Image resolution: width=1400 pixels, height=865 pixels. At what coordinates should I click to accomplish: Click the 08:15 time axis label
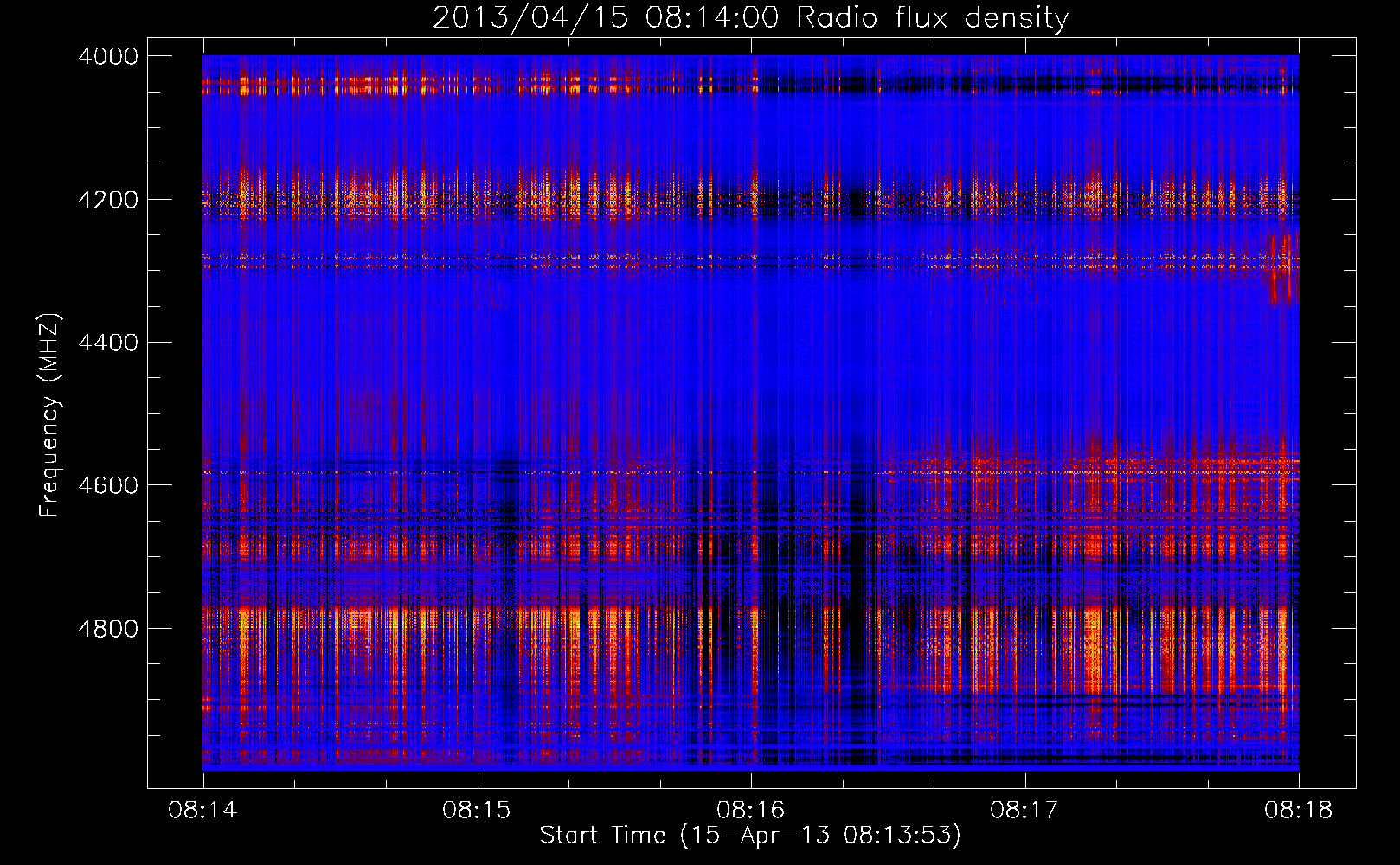pos(477,811)
